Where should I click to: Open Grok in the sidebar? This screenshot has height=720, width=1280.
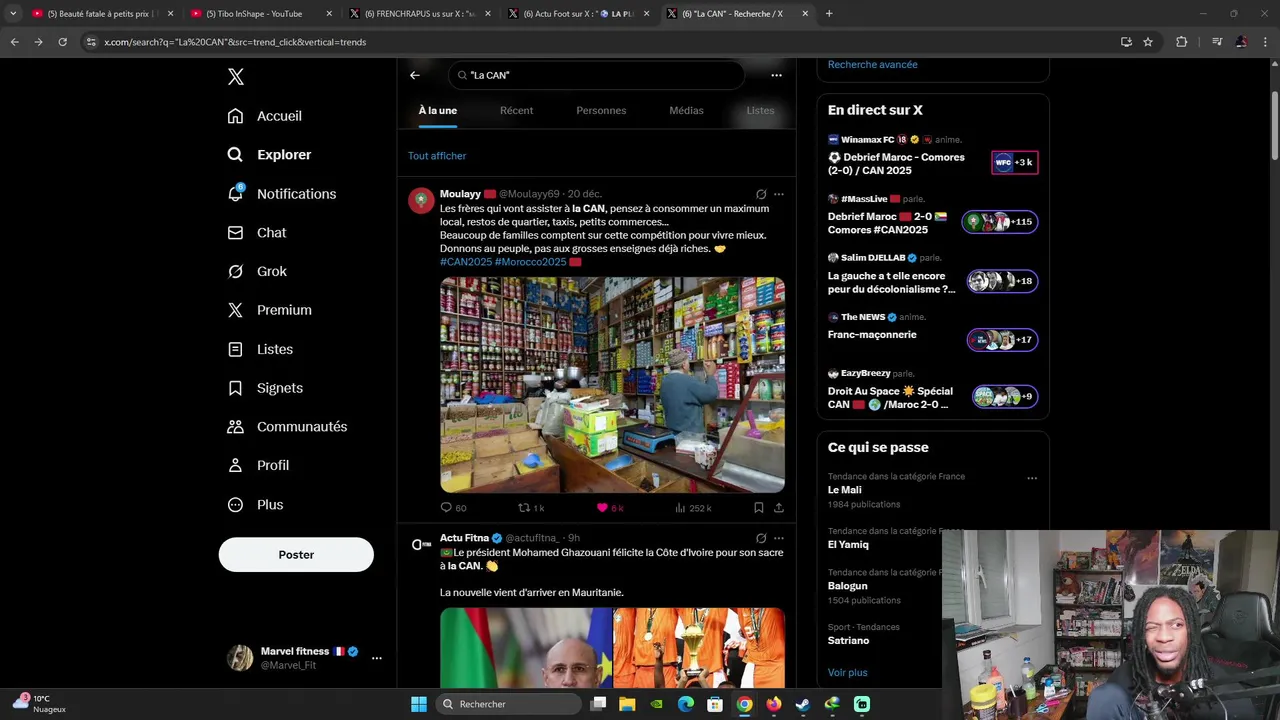257,271
